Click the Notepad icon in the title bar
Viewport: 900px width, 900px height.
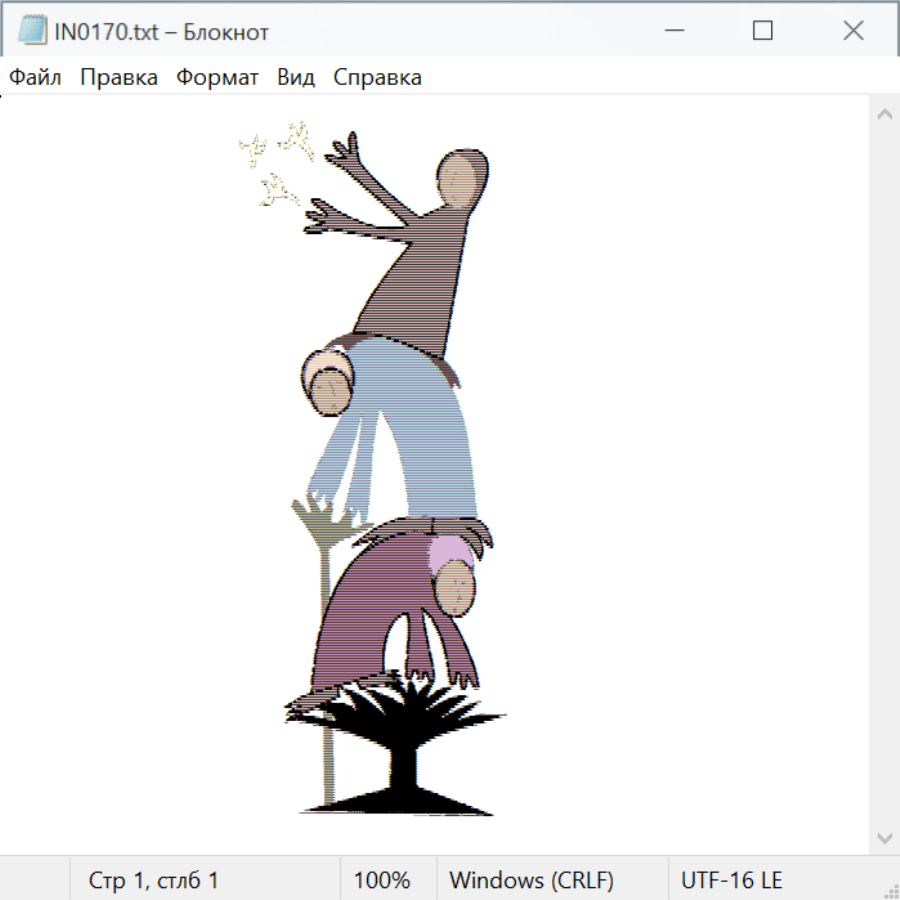(32, 31)
